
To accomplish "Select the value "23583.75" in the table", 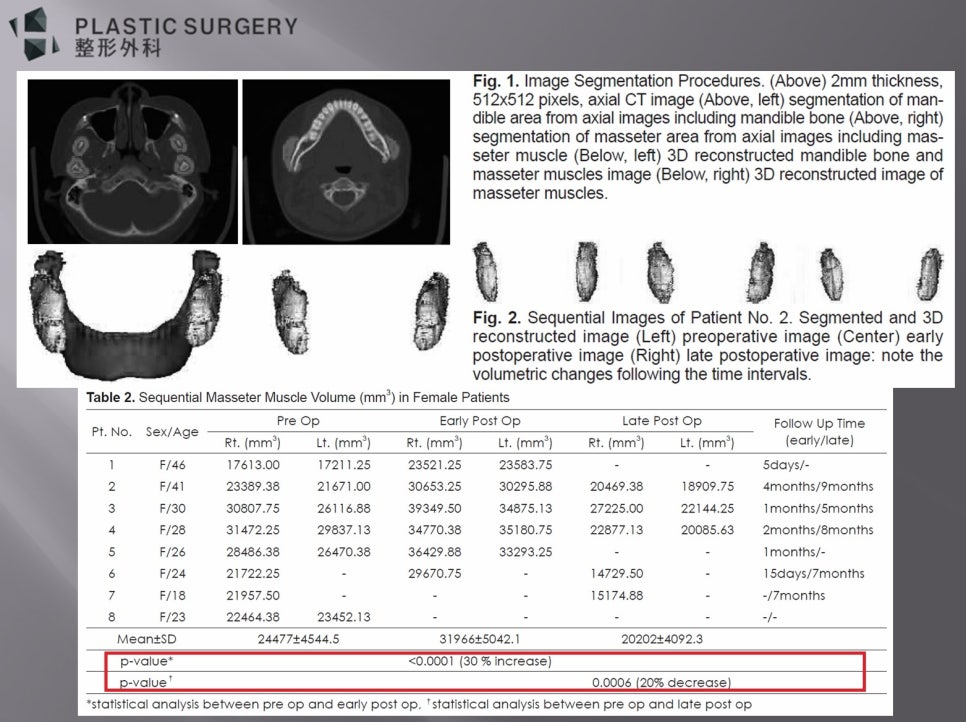I will pyautogui.click(x=526, y=465).
